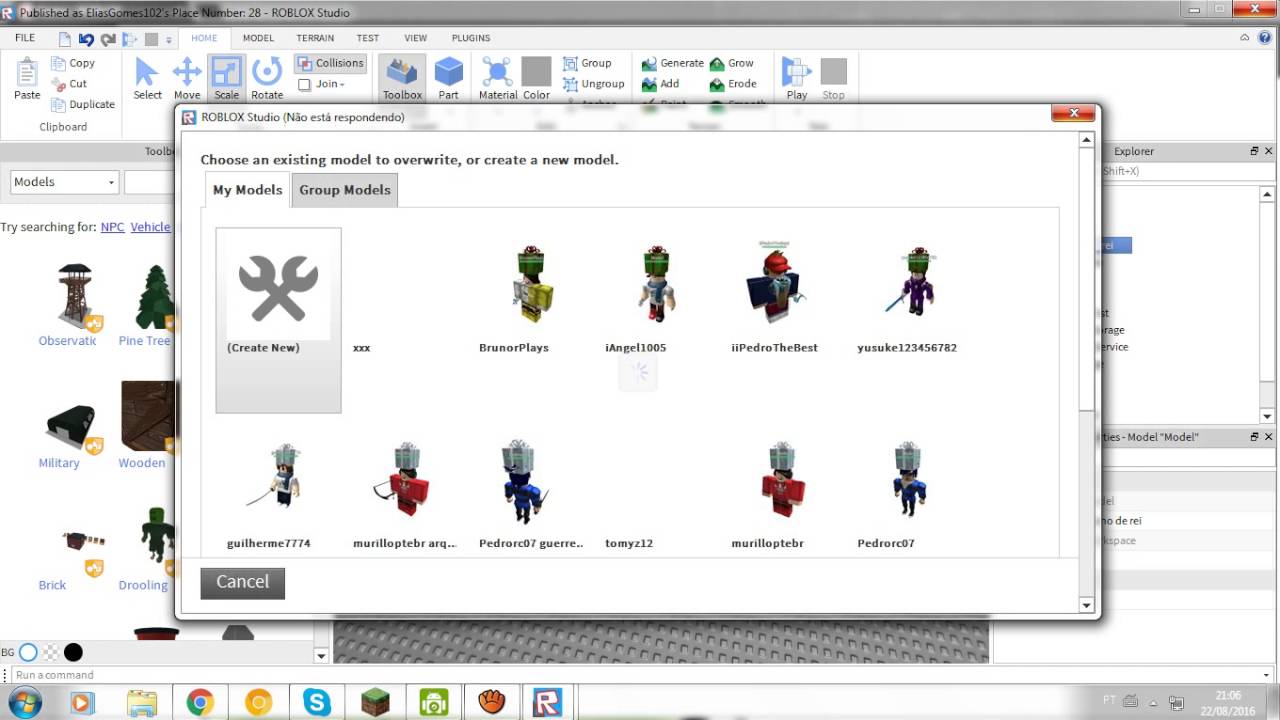
Task: Open Skype from the taskbar
Action: (316, 703)
